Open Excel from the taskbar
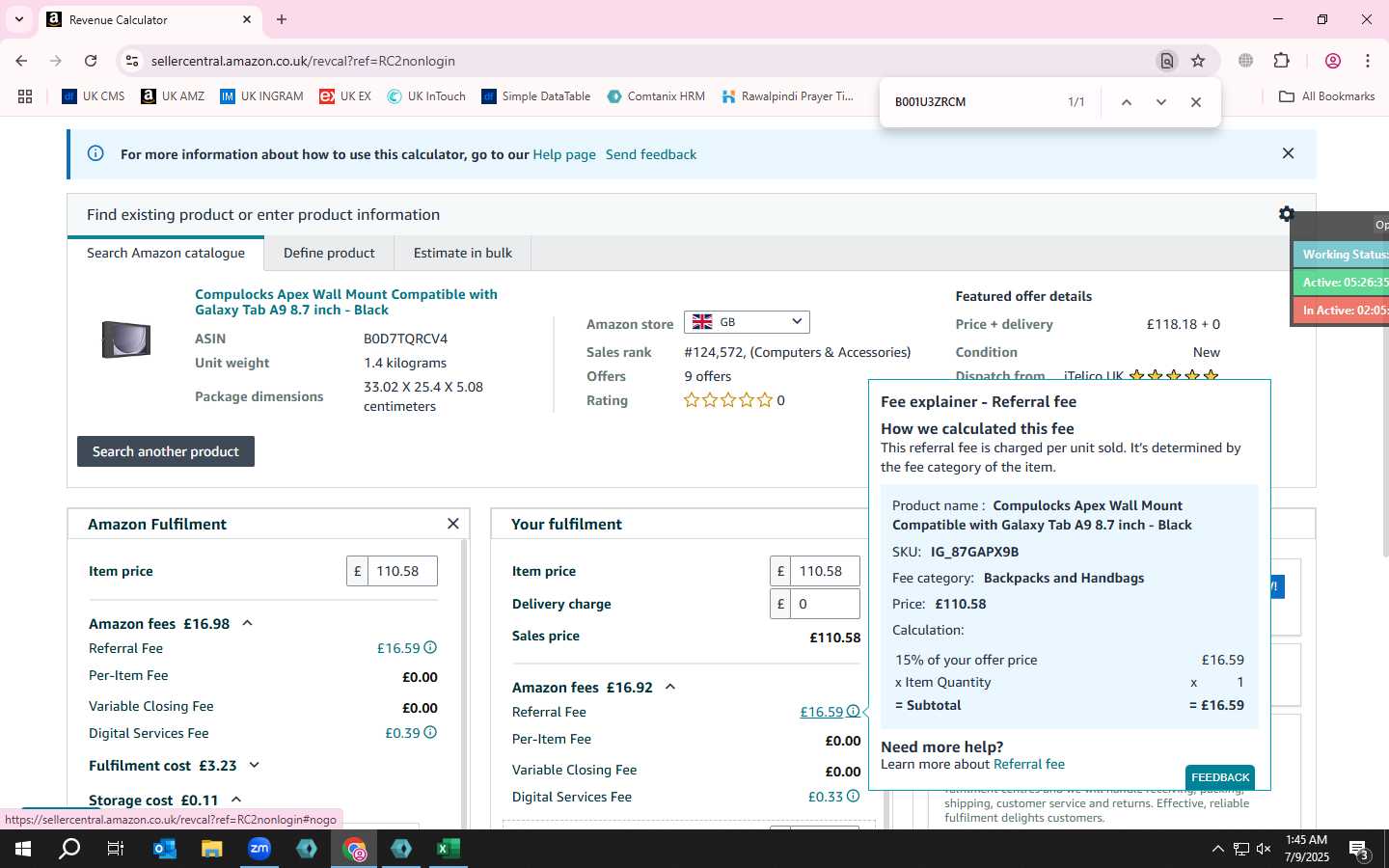 tap(449, 849)
